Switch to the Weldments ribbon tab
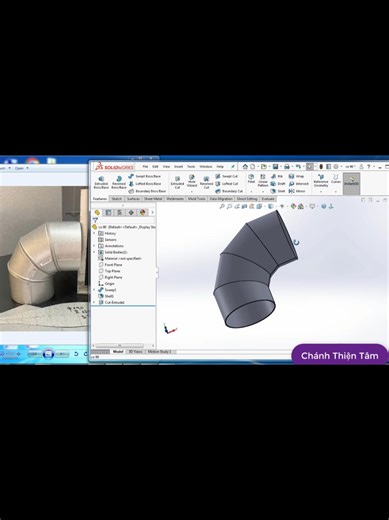This screenshot has height=520, width=389. (175, 199)
